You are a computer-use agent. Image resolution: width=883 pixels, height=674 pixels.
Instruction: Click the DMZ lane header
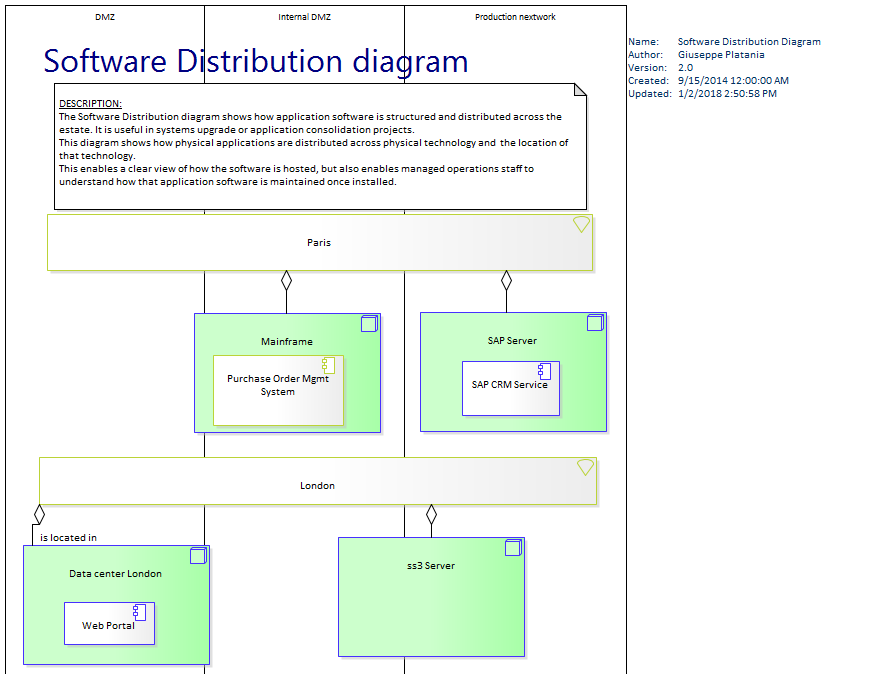tap(104, 16)
